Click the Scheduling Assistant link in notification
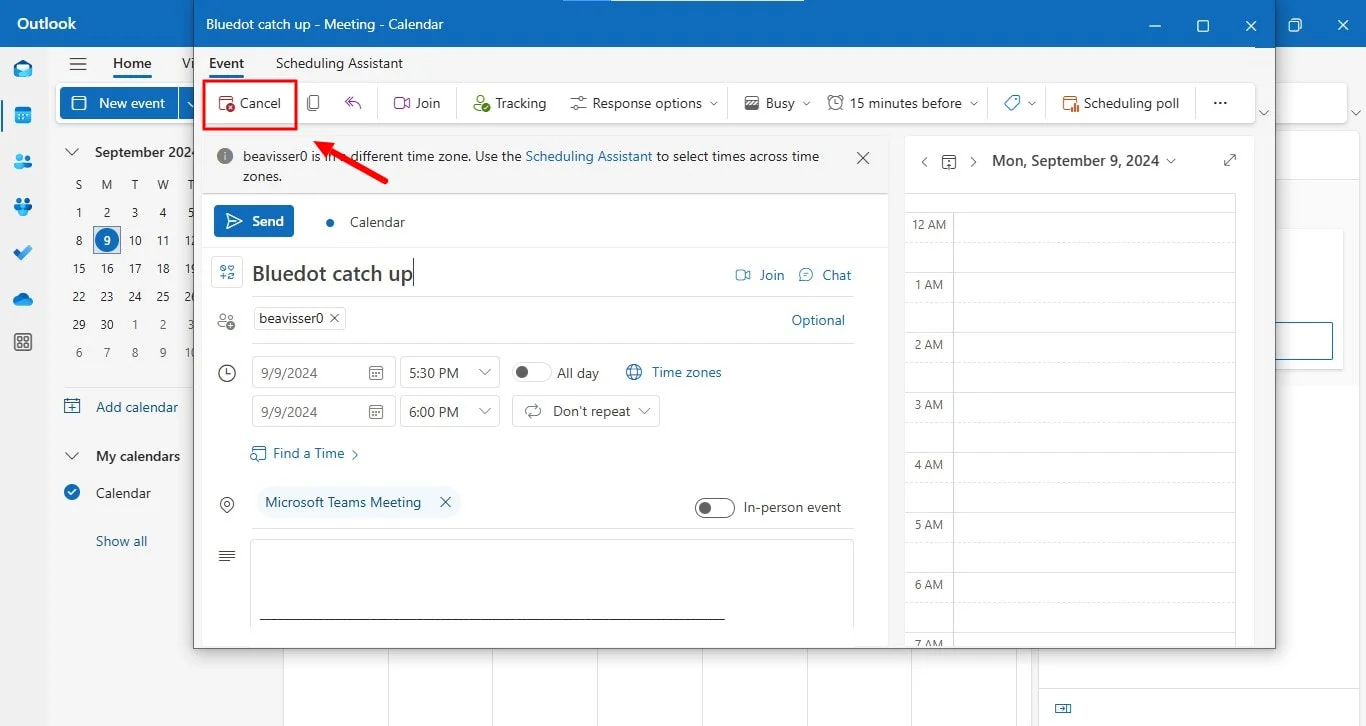 point(589,156)
